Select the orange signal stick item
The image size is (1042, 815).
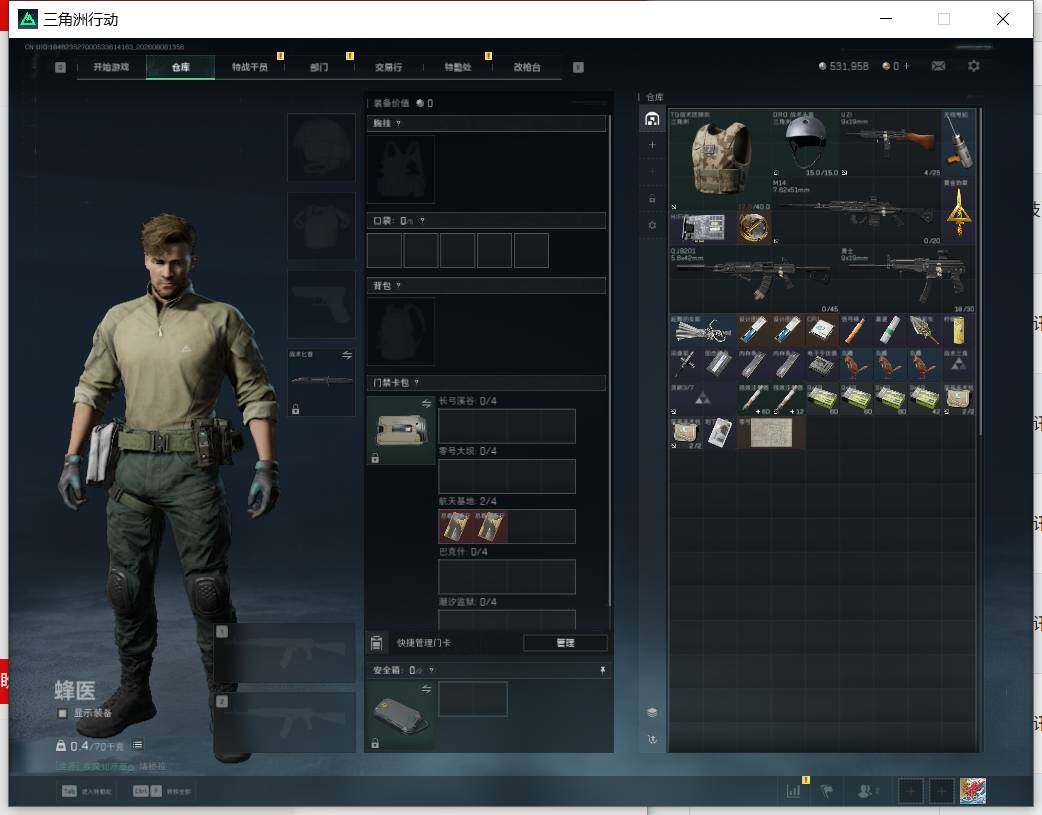click(x=856, y=330)
